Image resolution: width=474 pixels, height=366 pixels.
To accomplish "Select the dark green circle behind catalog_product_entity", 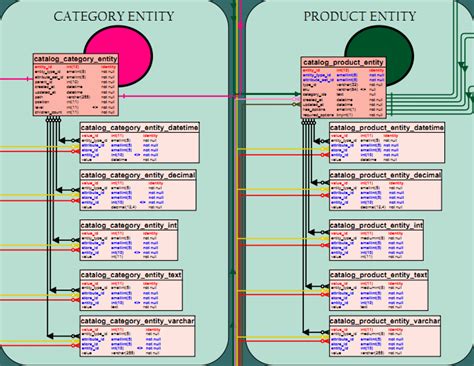I will point(379,55).
